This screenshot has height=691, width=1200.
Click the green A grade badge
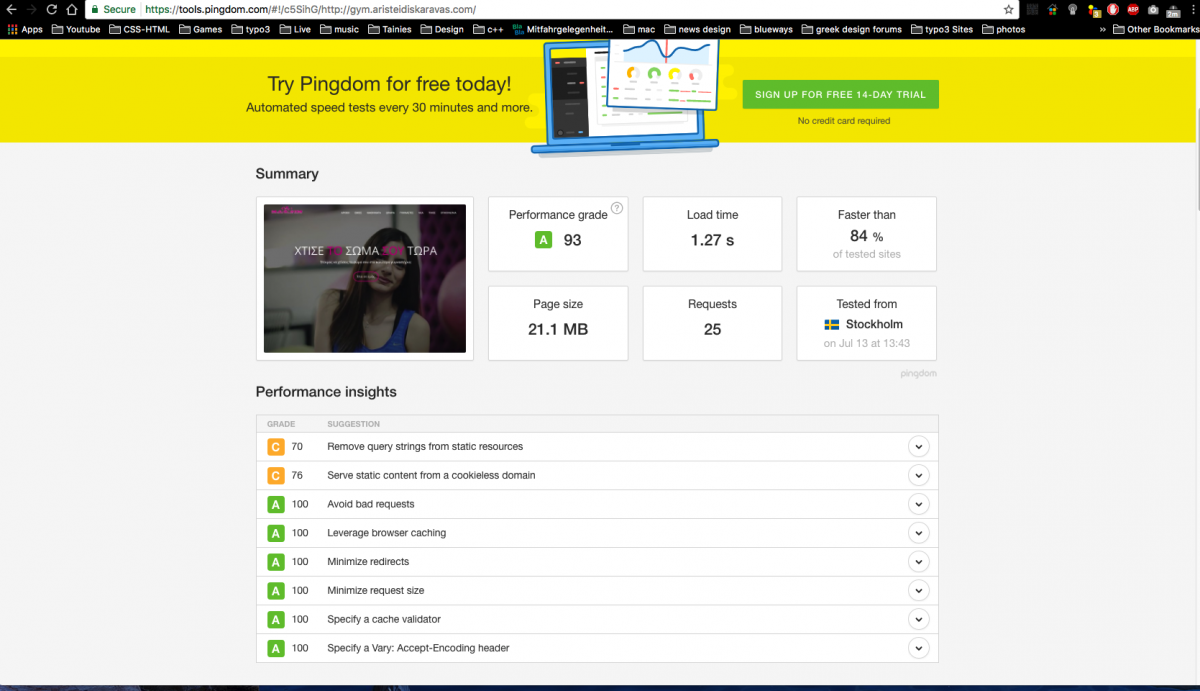click(544, 240)
